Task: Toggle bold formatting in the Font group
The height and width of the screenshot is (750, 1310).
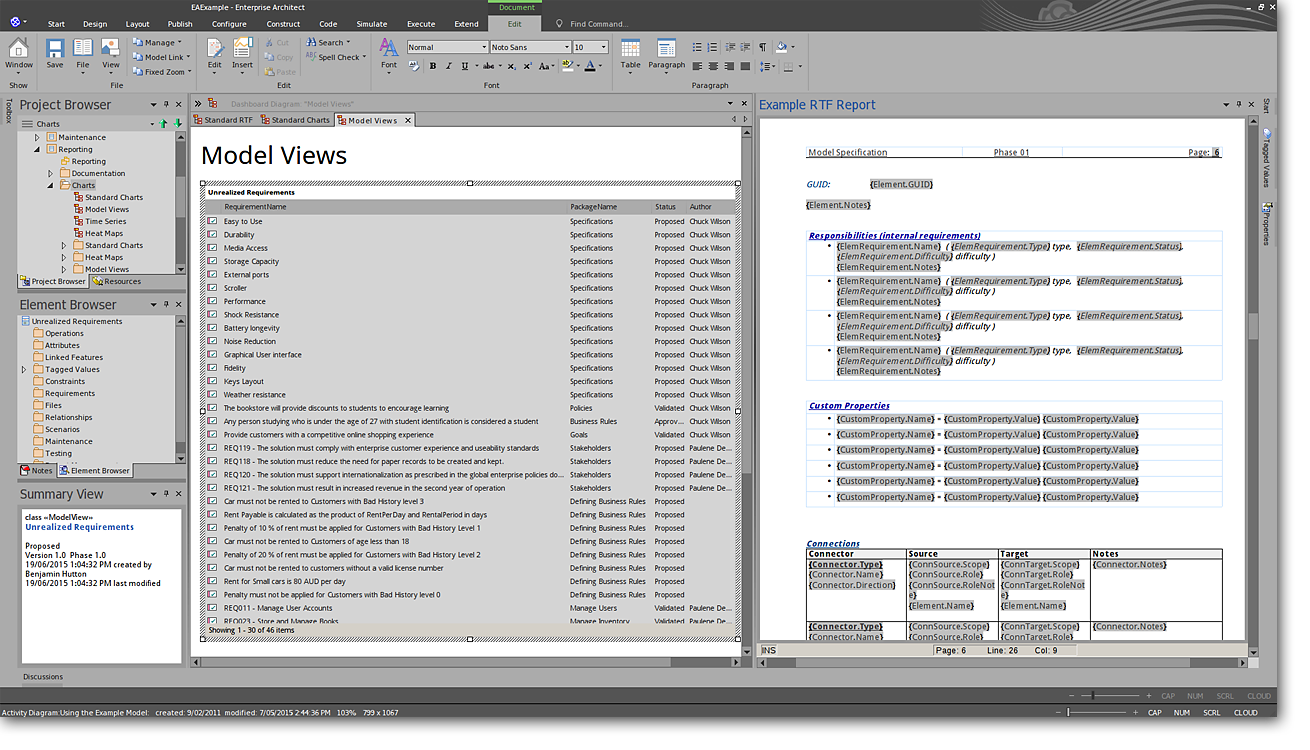Action: [x=433, y=67]
